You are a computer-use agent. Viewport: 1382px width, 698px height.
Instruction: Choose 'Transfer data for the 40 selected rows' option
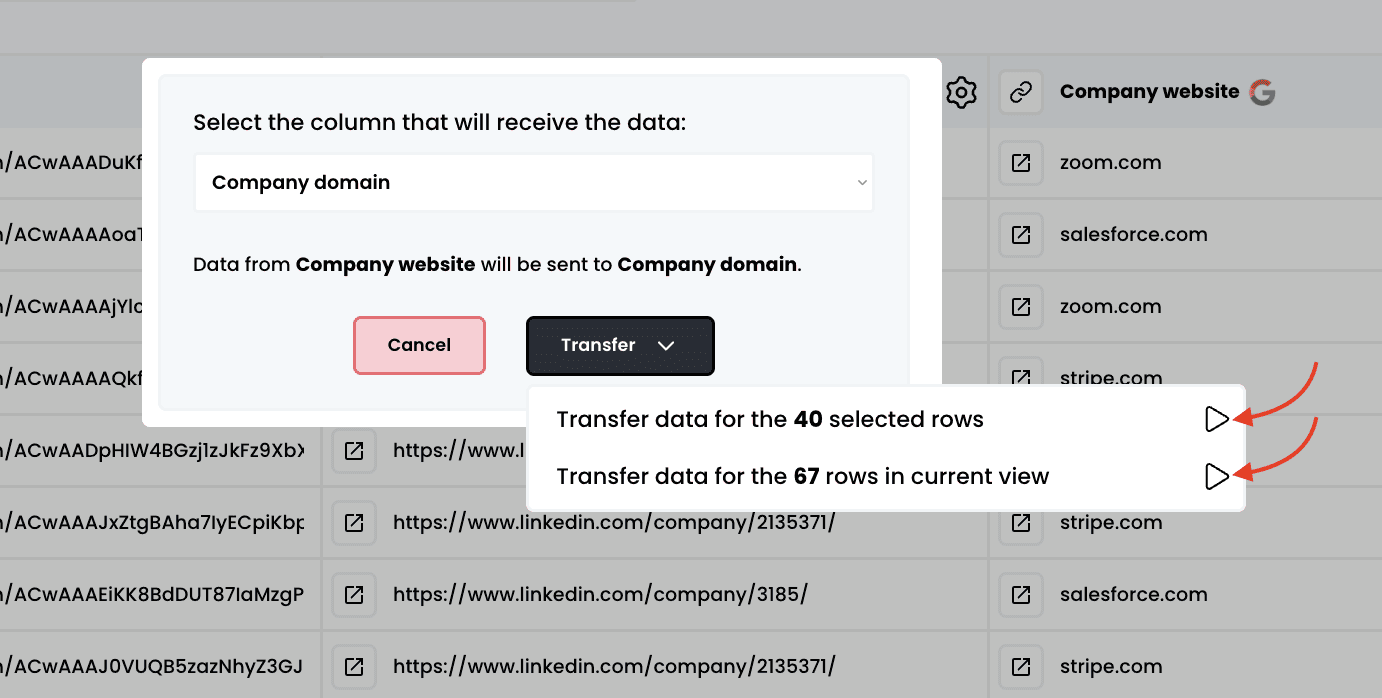click(x=886, y=420)
